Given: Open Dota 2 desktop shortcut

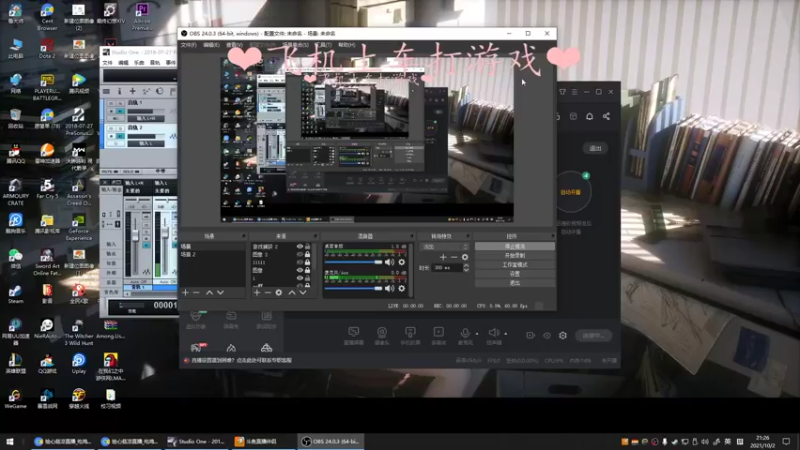Looking at the screenshot, I should coord(47,48).
